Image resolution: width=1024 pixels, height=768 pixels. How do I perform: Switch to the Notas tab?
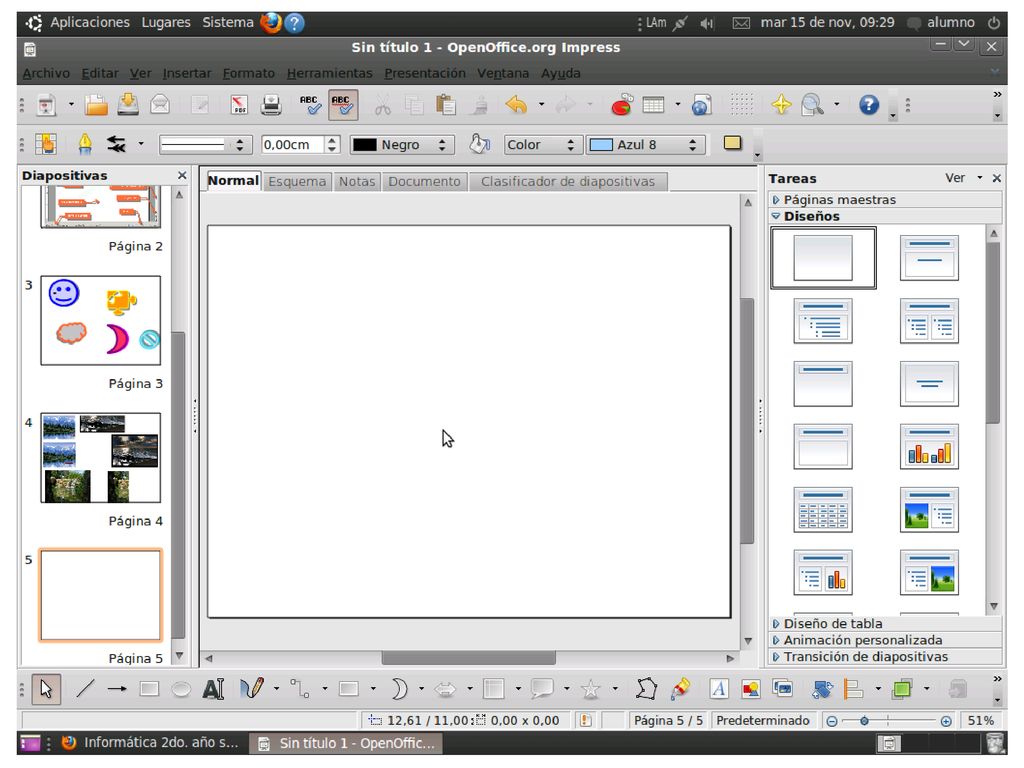357,182
